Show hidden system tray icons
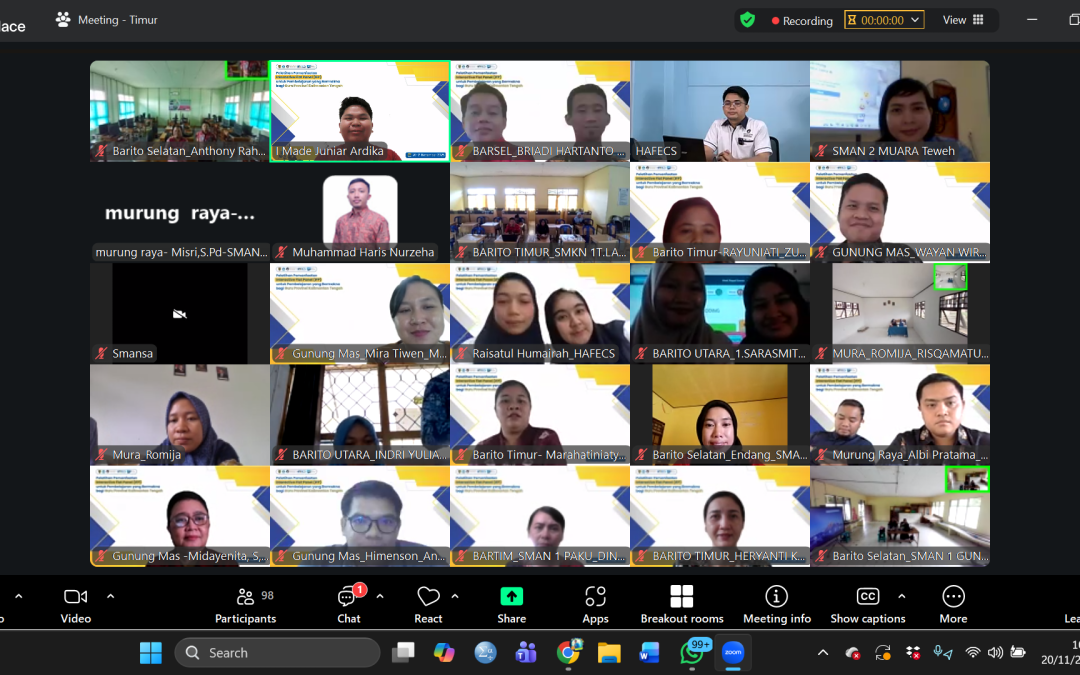 tap(822, 652)
